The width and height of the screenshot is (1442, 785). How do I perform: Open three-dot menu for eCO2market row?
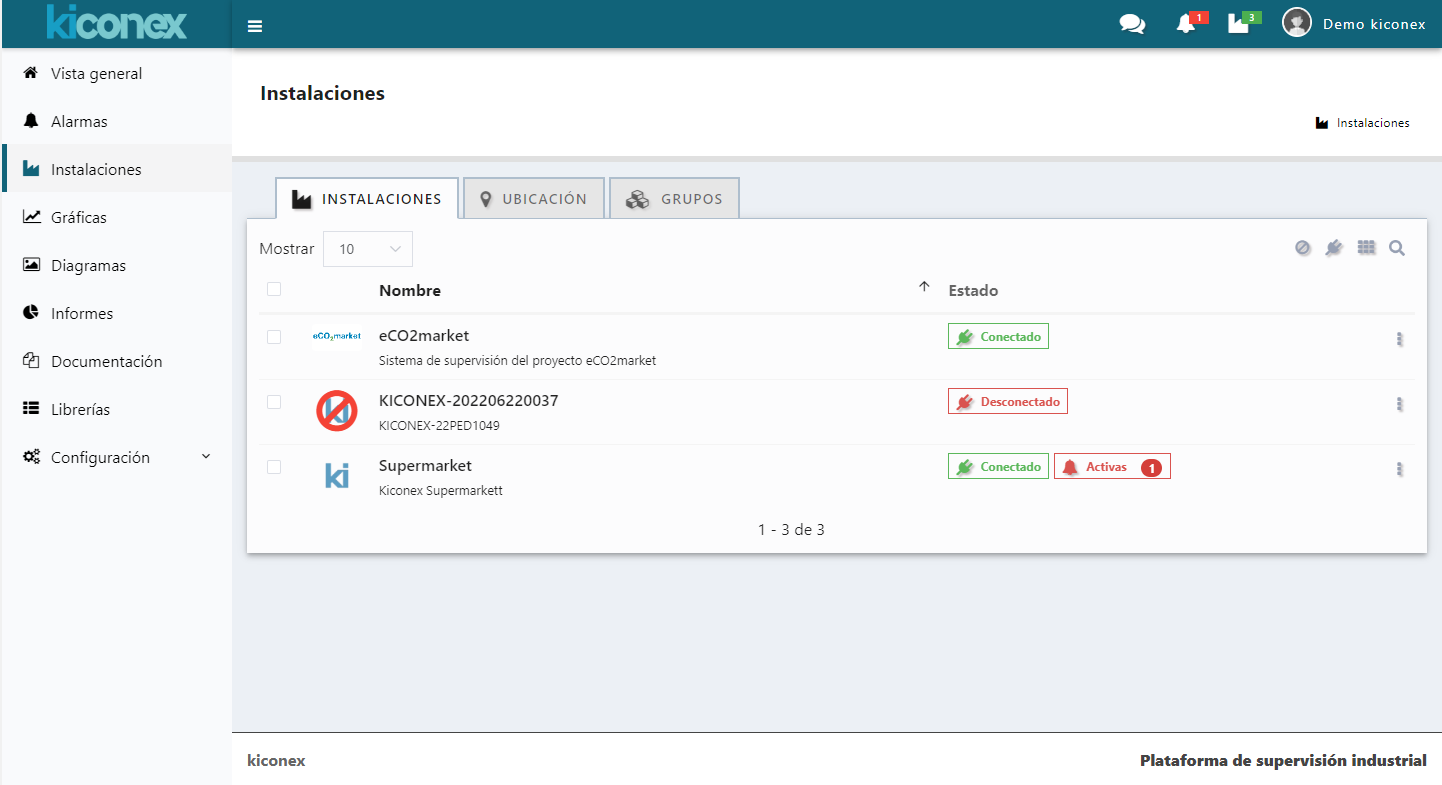click(x=1399, y=339)
